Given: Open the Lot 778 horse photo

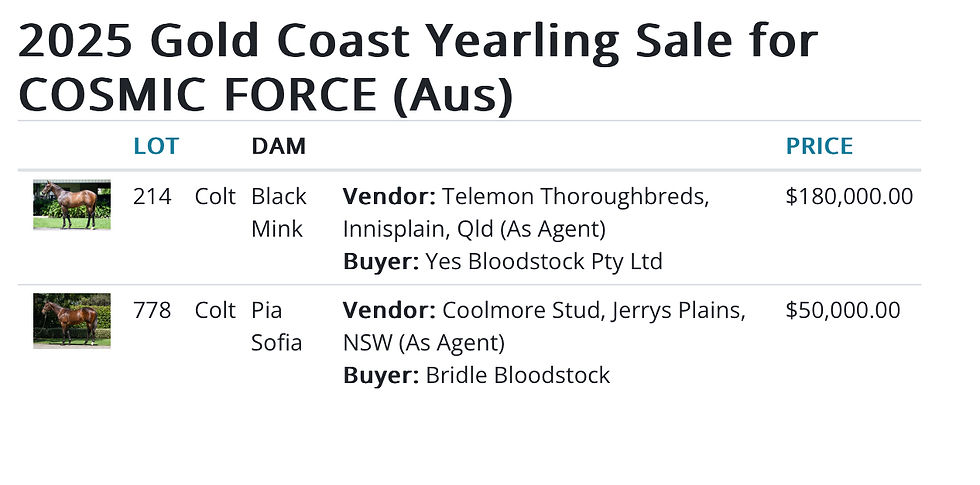Looking at the screenshot, I should [x=72, y=320].
